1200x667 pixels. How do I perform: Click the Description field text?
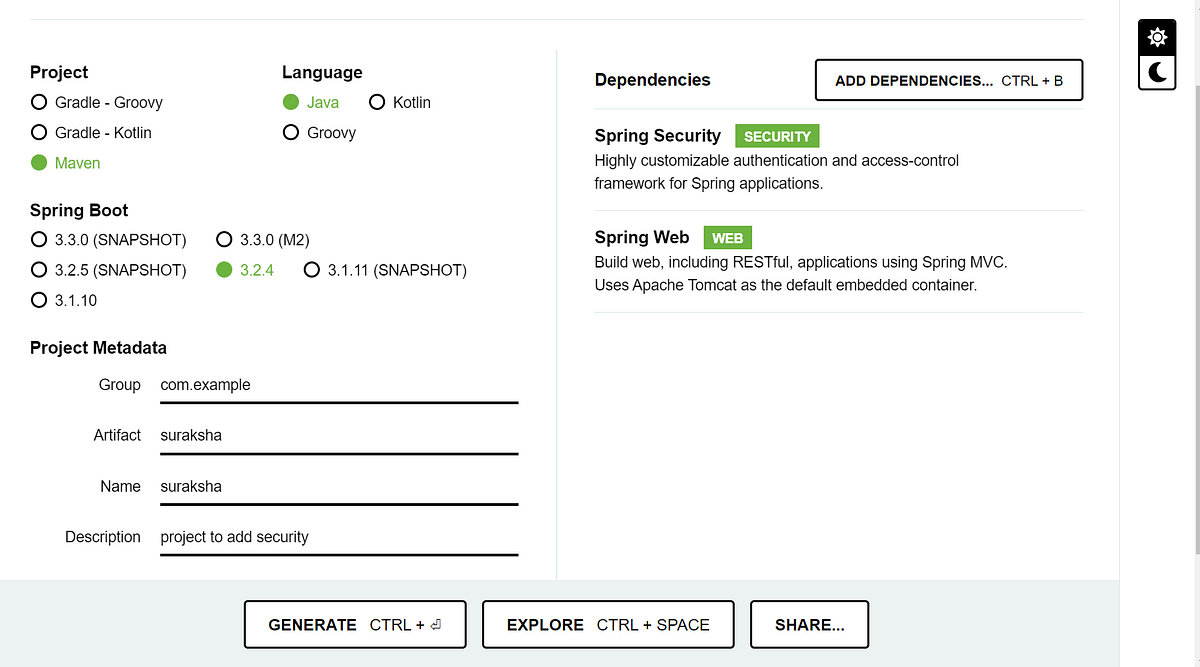point(339,538)
